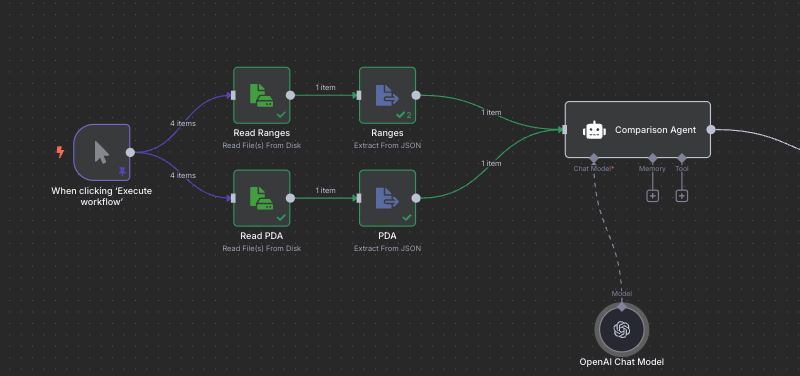The image size is (800, 376).
Task: Click the Comparison Agent output connector
Action: 711,130
